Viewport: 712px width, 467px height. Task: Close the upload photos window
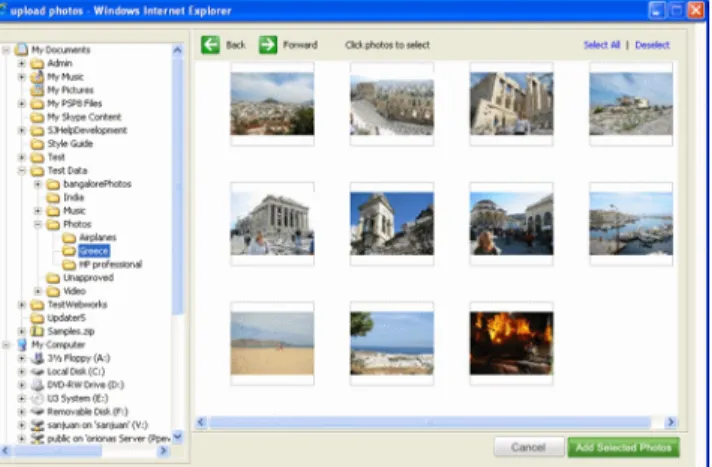point(696,10)
